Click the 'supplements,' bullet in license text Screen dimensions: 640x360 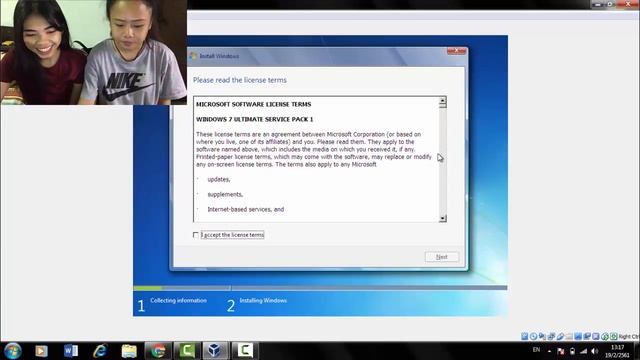point(225,194)
